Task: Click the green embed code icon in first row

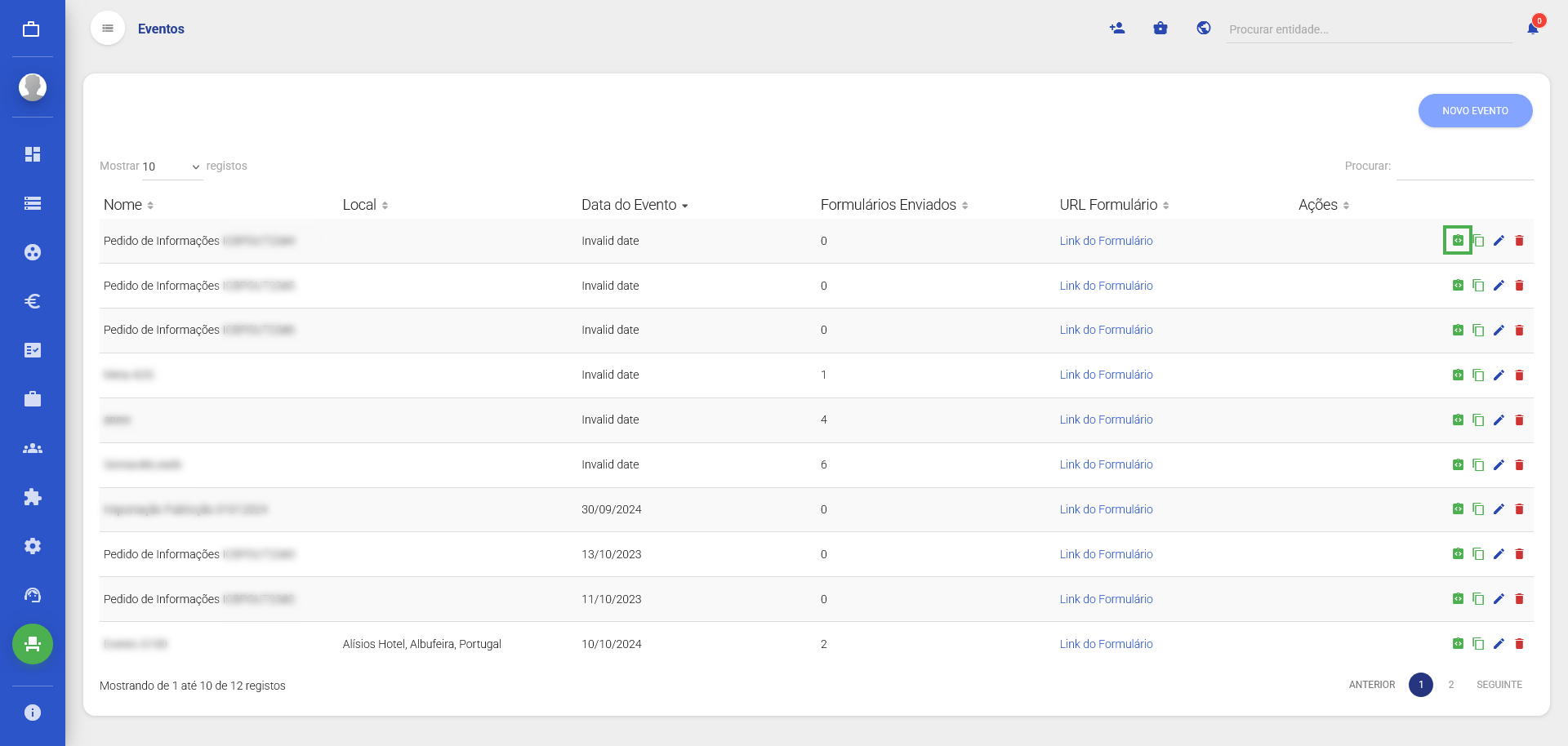Action: [1458, 241]
